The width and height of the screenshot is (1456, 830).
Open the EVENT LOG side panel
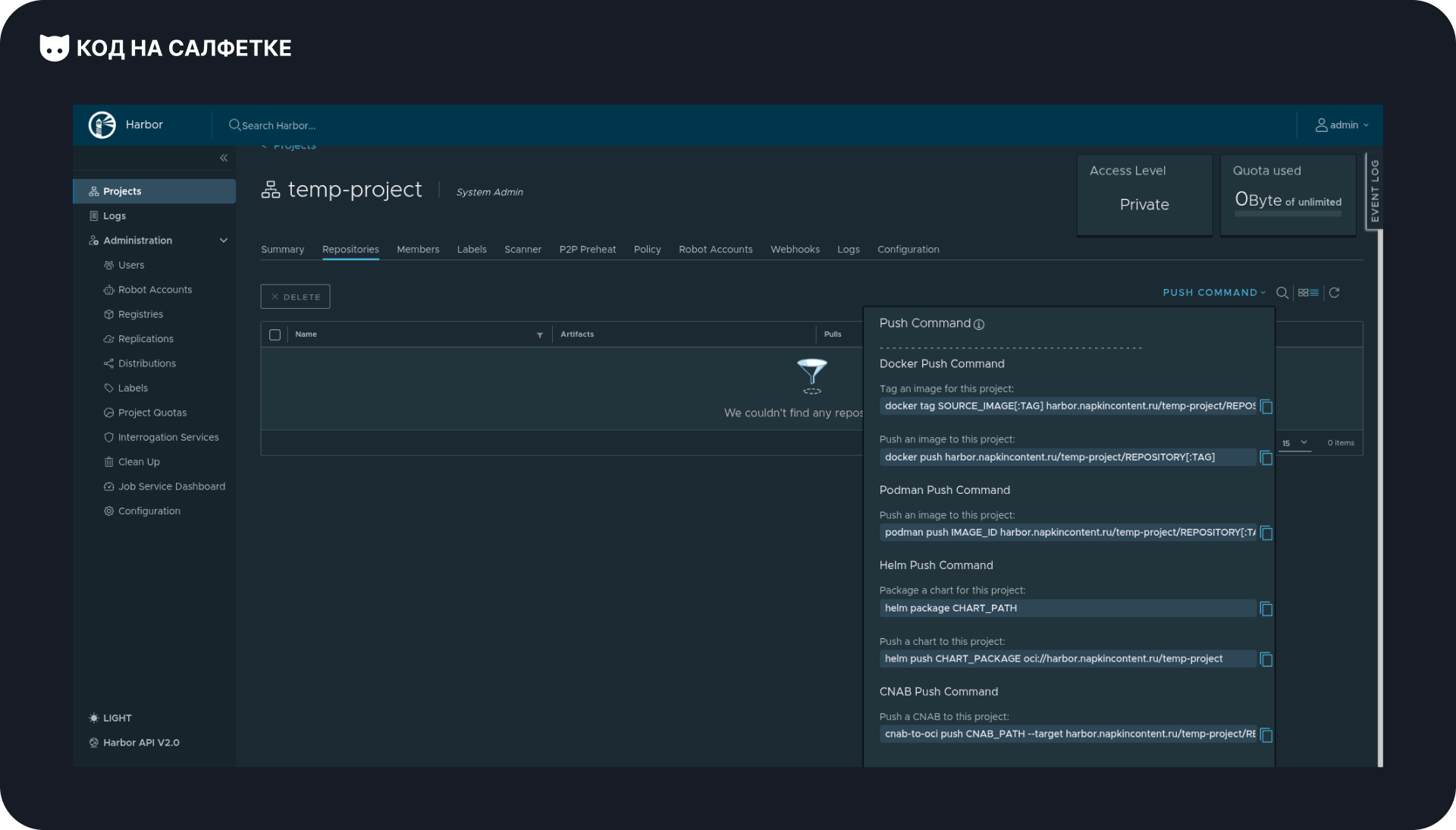[x=1374, y=191]
